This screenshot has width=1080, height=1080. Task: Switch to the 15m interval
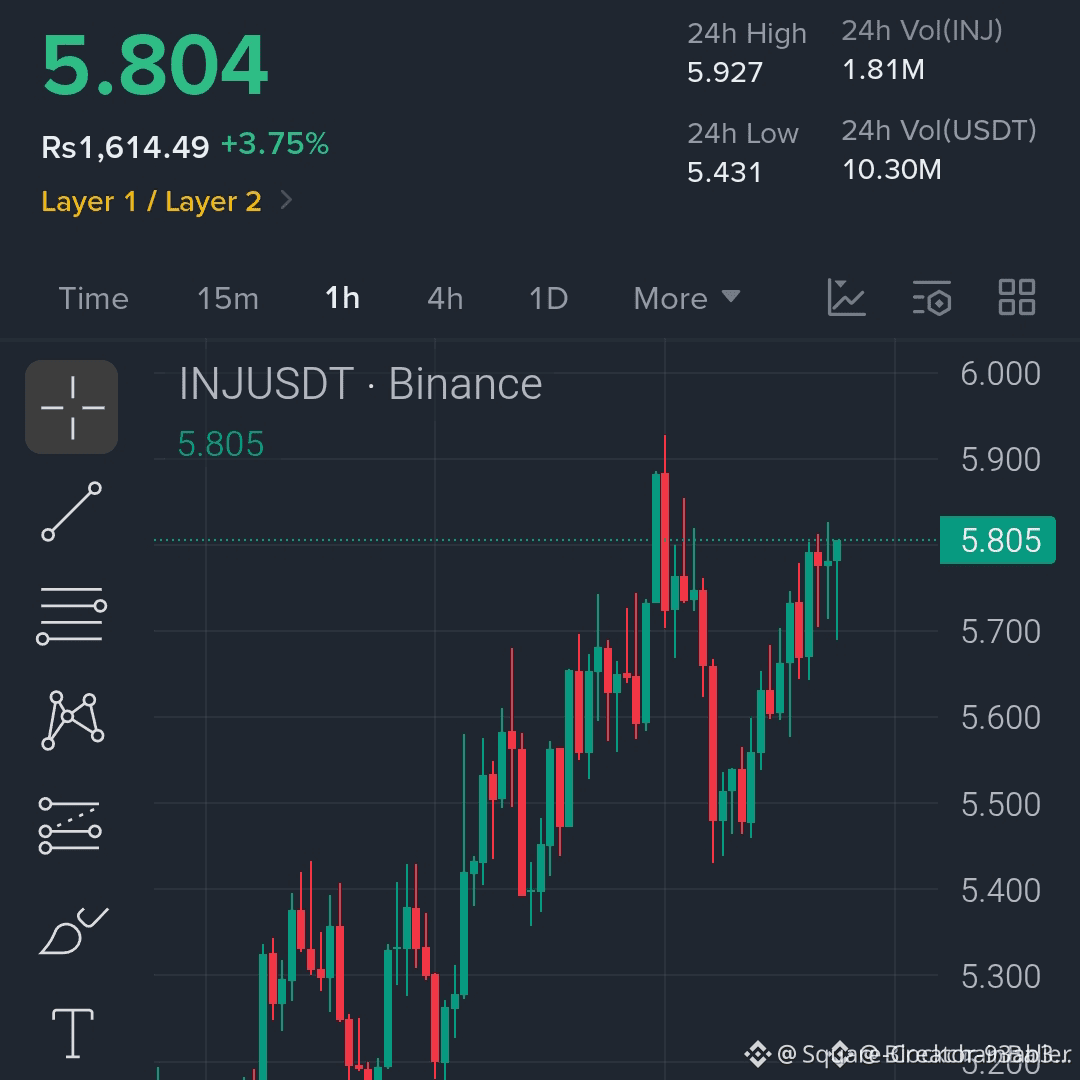click(x=228, y=299)
